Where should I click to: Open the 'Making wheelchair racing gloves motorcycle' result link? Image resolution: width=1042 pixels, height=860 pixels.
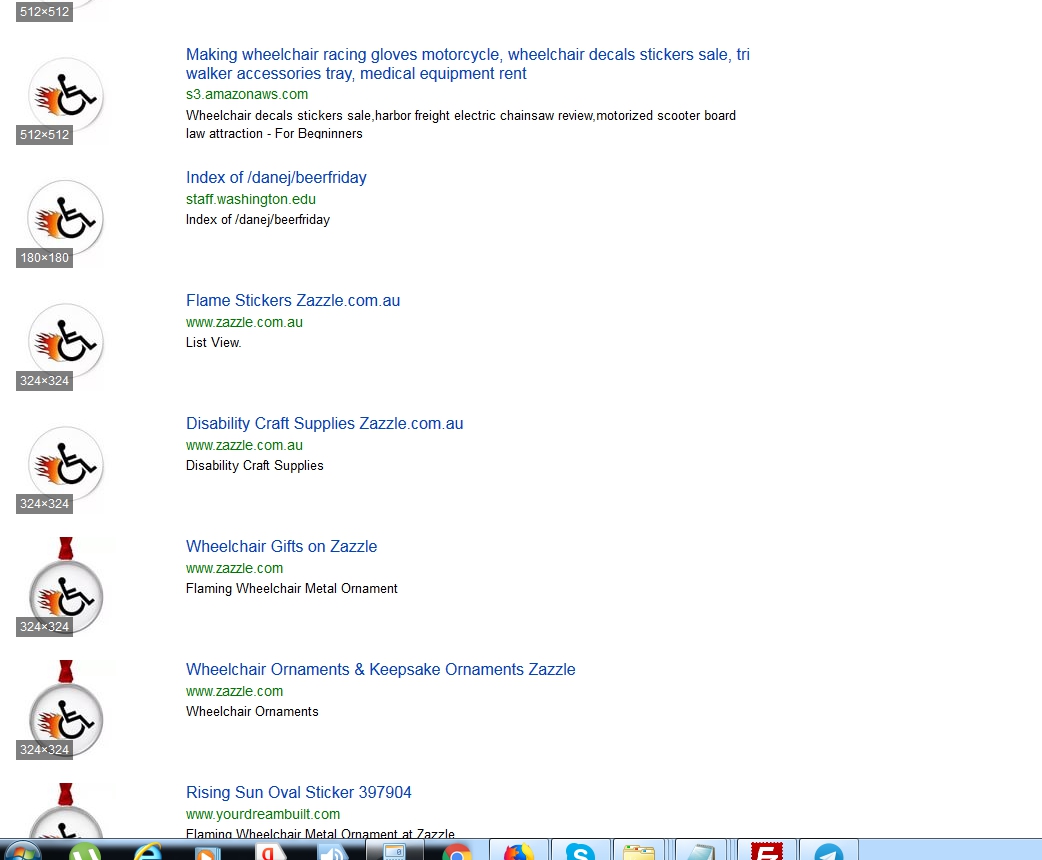click(x=468, y=64)
